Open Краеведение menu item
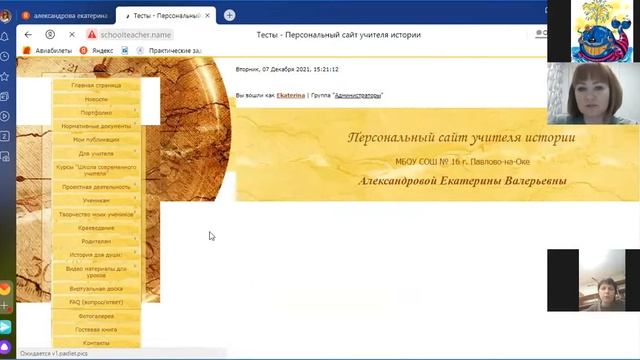Image resolution: width=640 pixels, height=360 pixels. [96, 228]
